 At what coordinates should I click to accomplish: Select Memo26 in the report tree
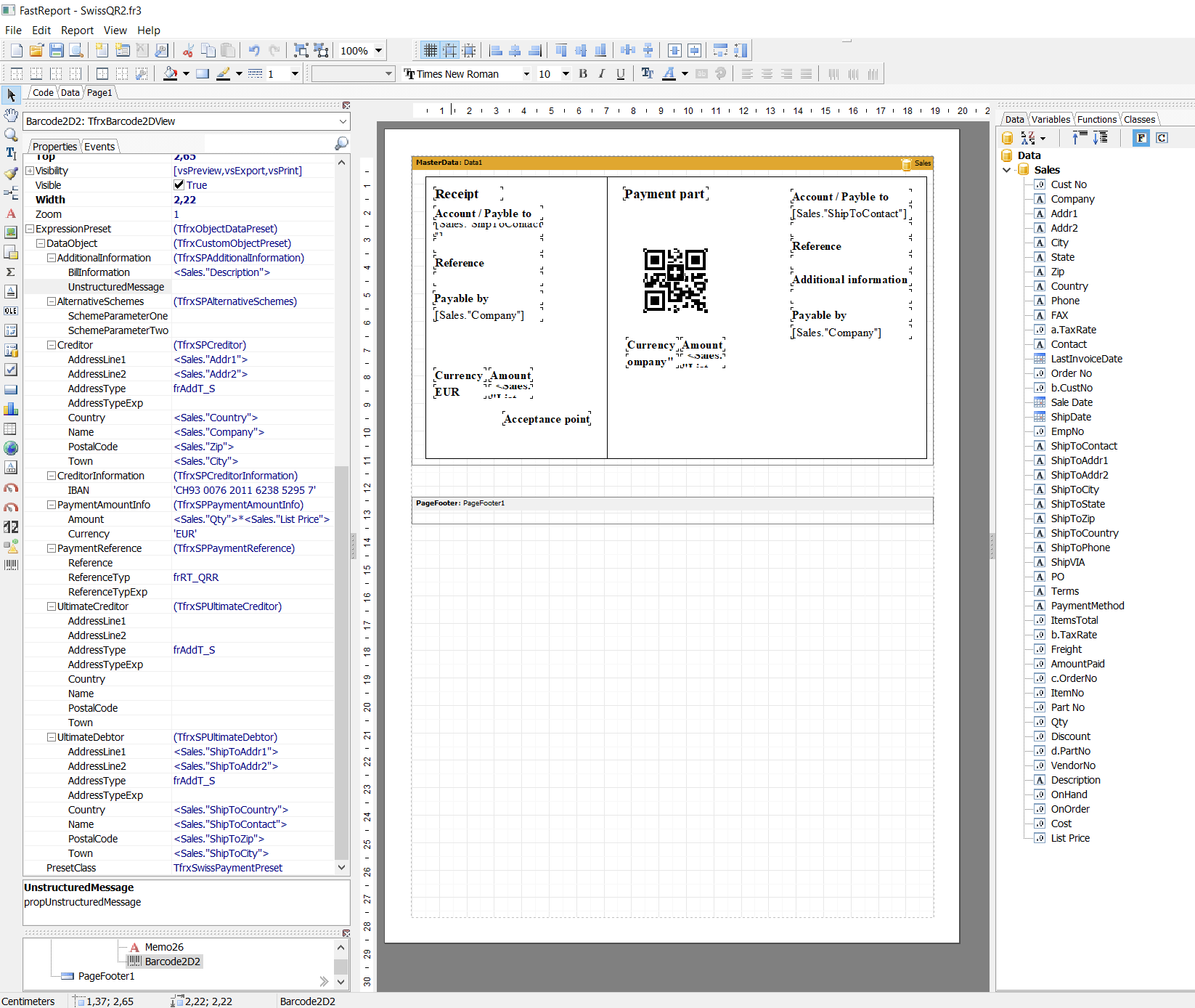point(164,947)
